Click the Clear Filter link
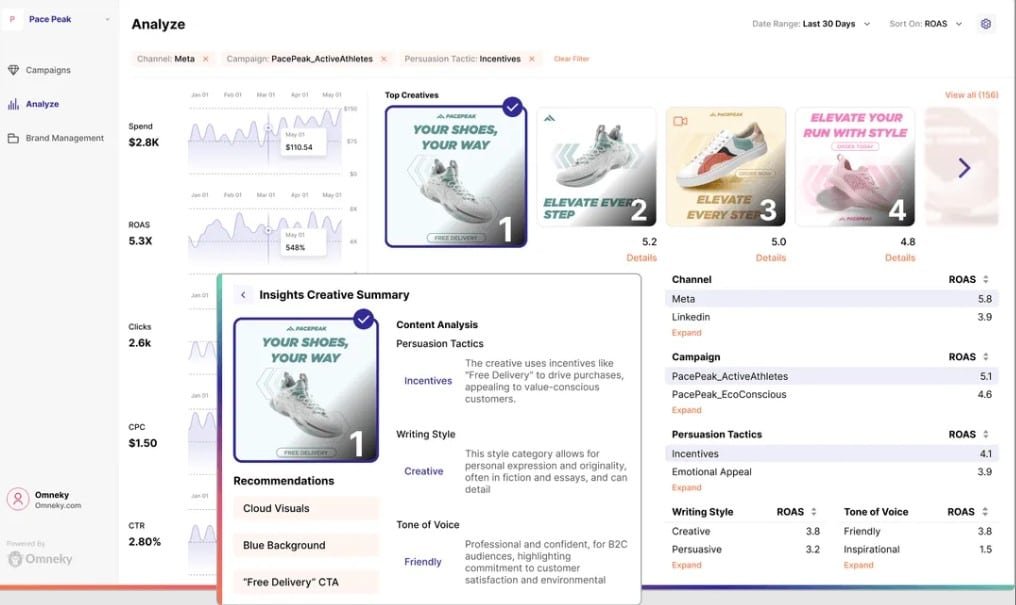 [x=571, y=59]
